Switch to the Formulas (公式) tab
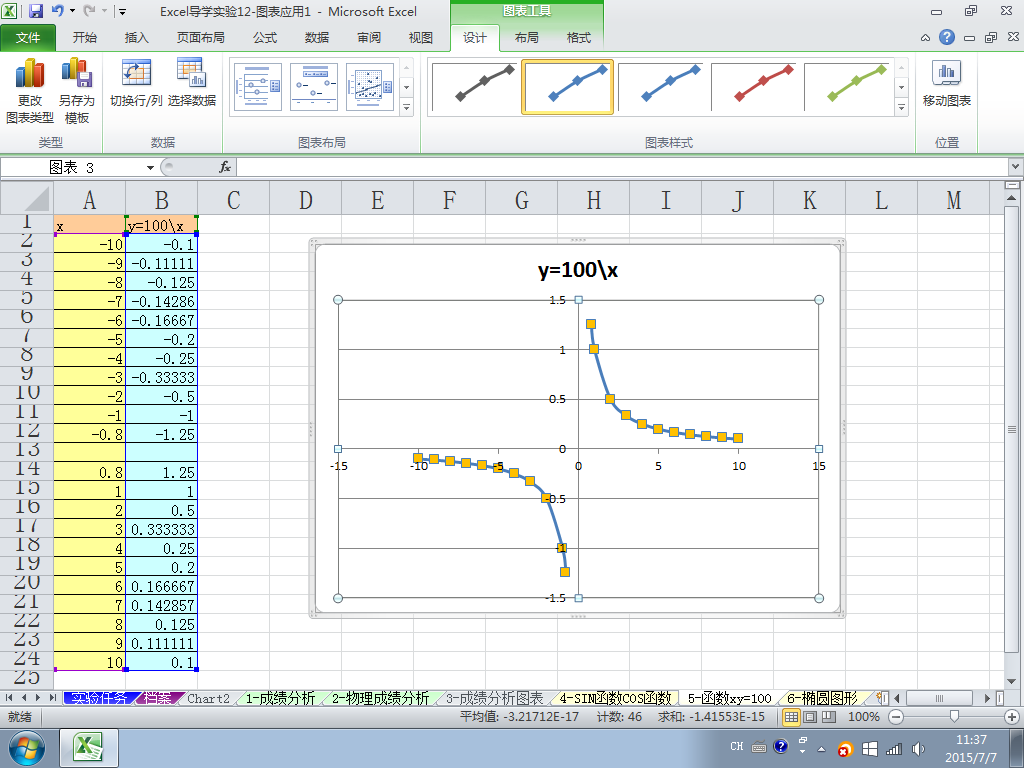 pyautogui.click(x=265, y=37)
